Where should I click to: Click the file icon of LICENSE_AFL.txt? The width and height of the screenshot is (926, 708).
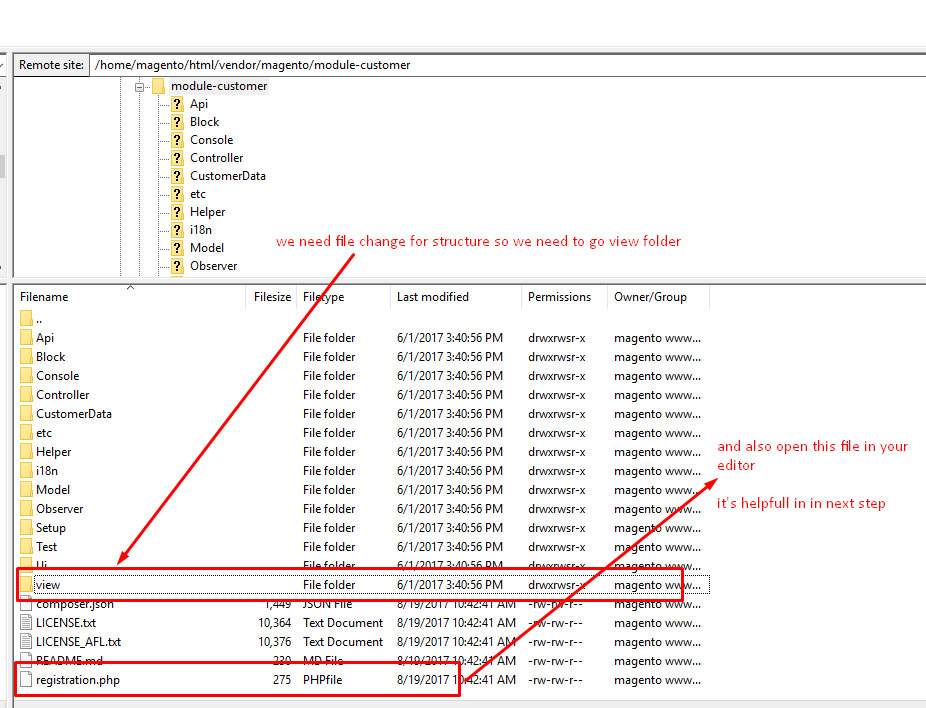(26, 642)
